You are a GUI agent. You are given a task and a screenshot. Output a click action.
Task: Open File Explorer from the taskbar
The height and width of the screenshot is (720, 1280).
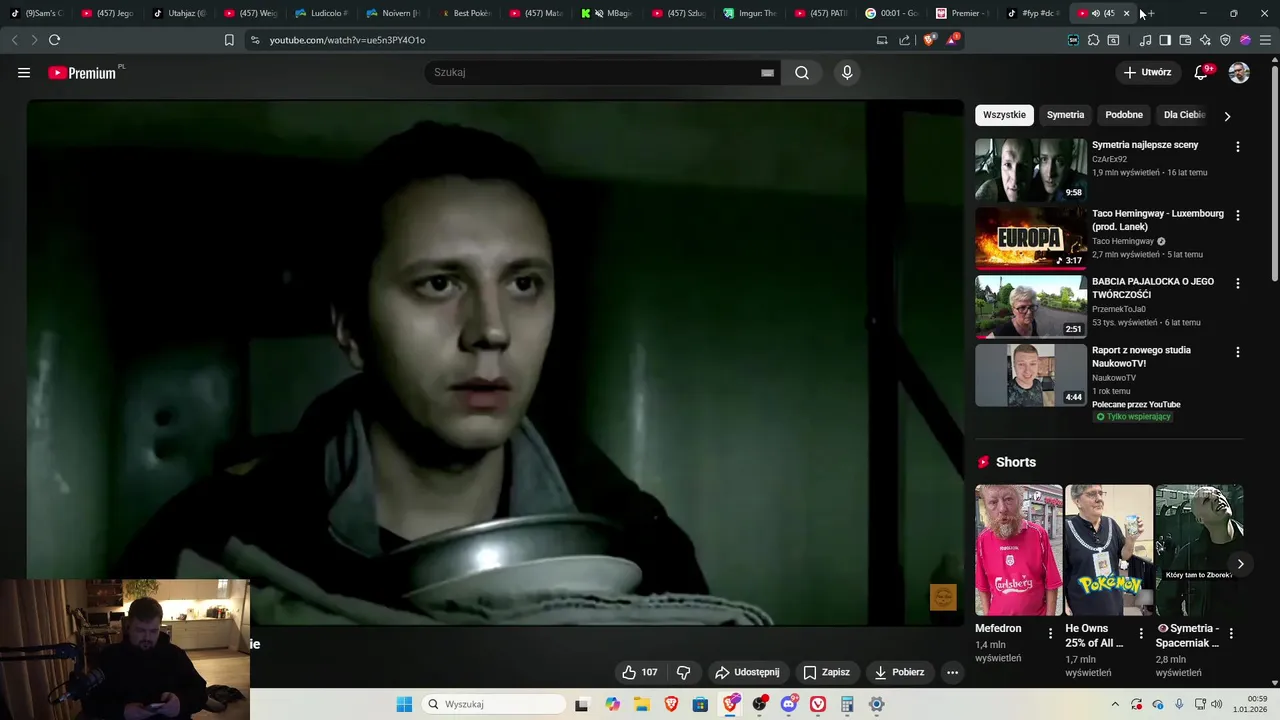pos(641,704)
